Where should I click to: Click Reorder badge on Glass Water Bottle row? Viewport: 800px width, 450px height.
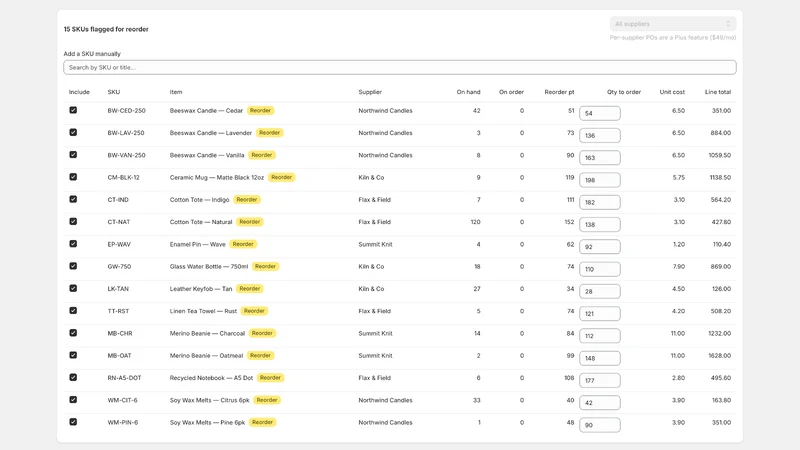pos(265,266)
